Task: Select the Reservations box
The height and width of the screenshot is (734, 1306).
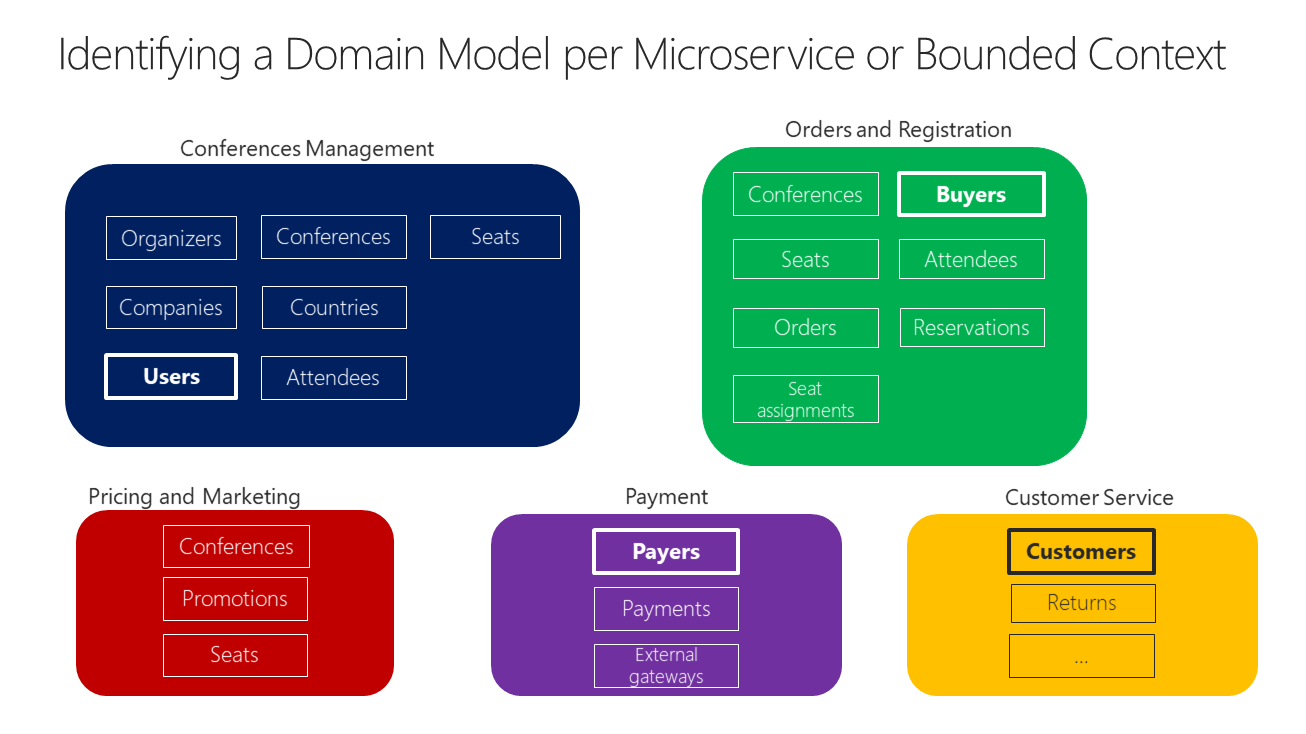Action: [971, 327]
